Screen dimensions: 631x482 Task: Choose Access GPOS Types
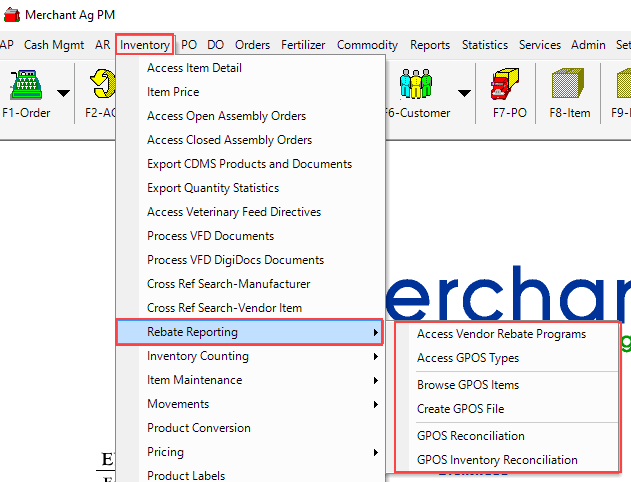coord(467,358)
